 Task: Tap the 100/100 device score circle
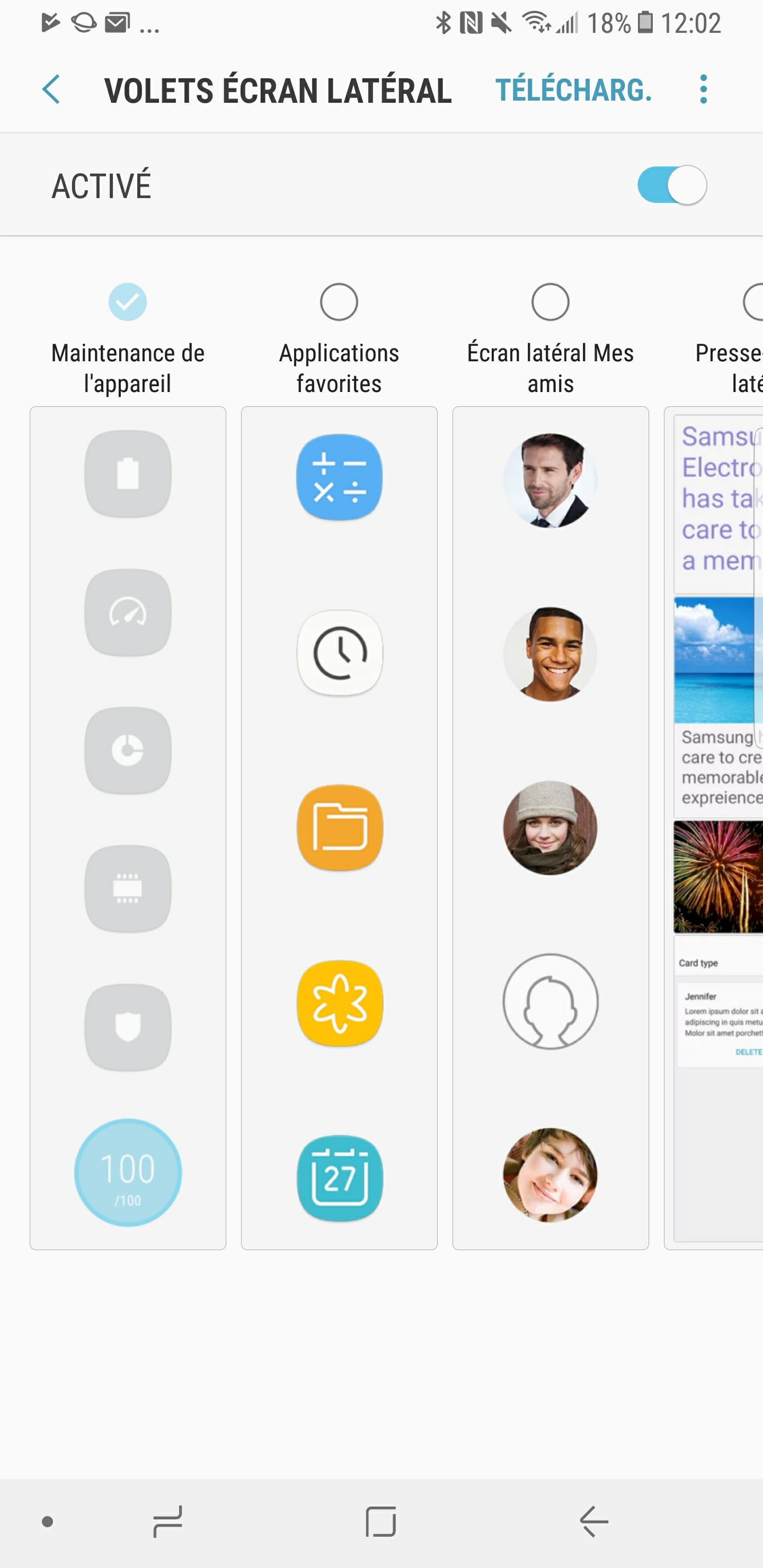tap(128, 1173)
